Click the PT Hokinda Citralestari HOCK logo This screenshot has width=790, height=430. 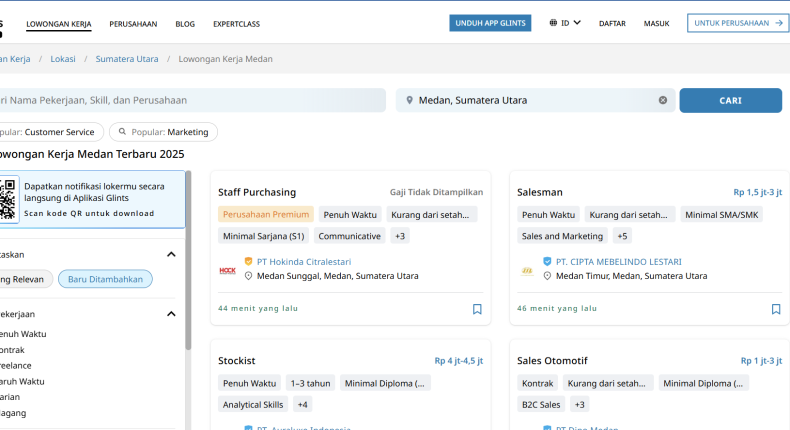tap(228, 271)
